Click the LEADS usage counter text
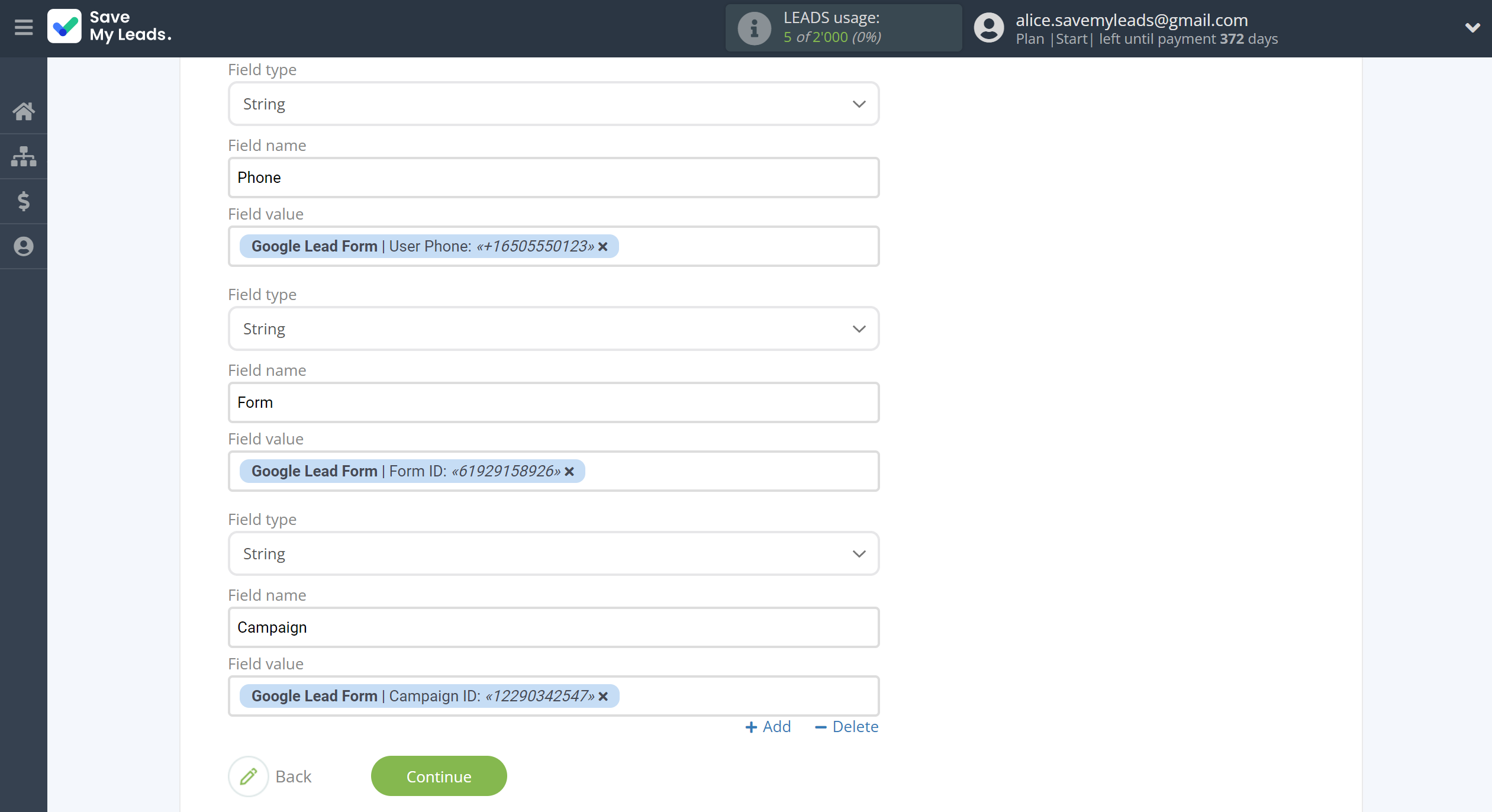The image size is (1492, 812). tap(832, 27)
